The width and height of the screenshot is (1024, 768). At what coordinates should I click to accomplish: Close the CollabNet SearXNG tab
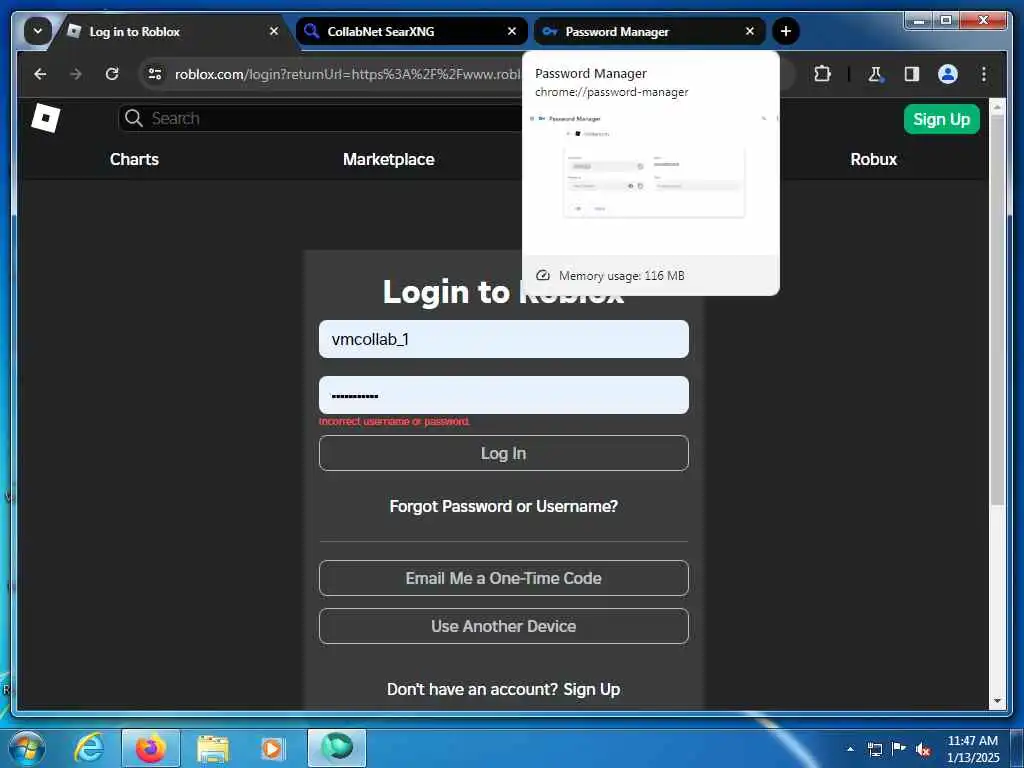[x=512, y=31]
